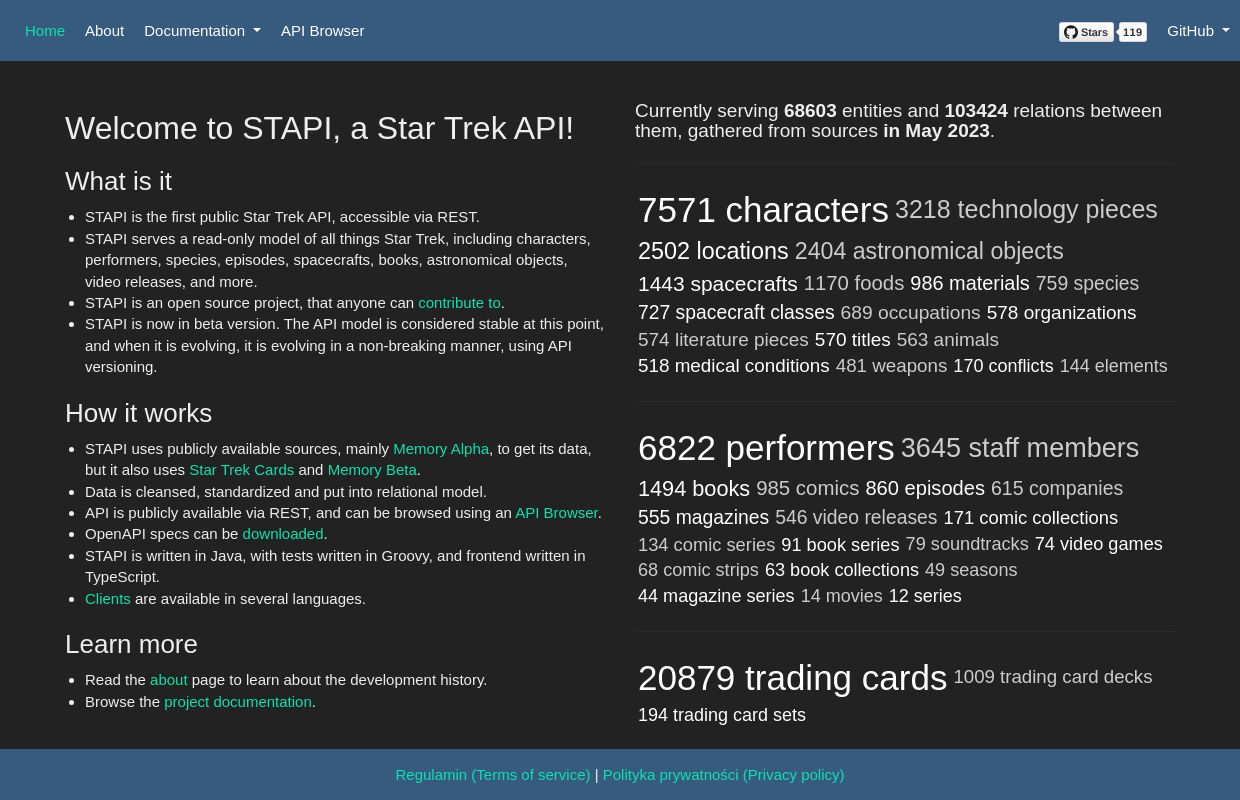The width and height of the screenshot is (1240, 800).
Task: Follow the 'about' page link in Learn more
Action: (169, 680)
